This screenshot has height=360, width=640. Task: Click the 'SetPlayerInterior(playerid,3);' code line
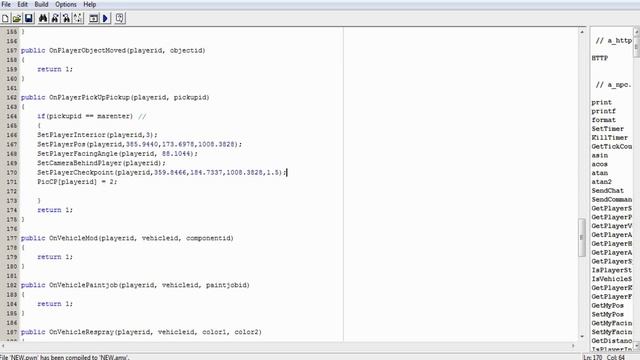click(x=97, y=135)
